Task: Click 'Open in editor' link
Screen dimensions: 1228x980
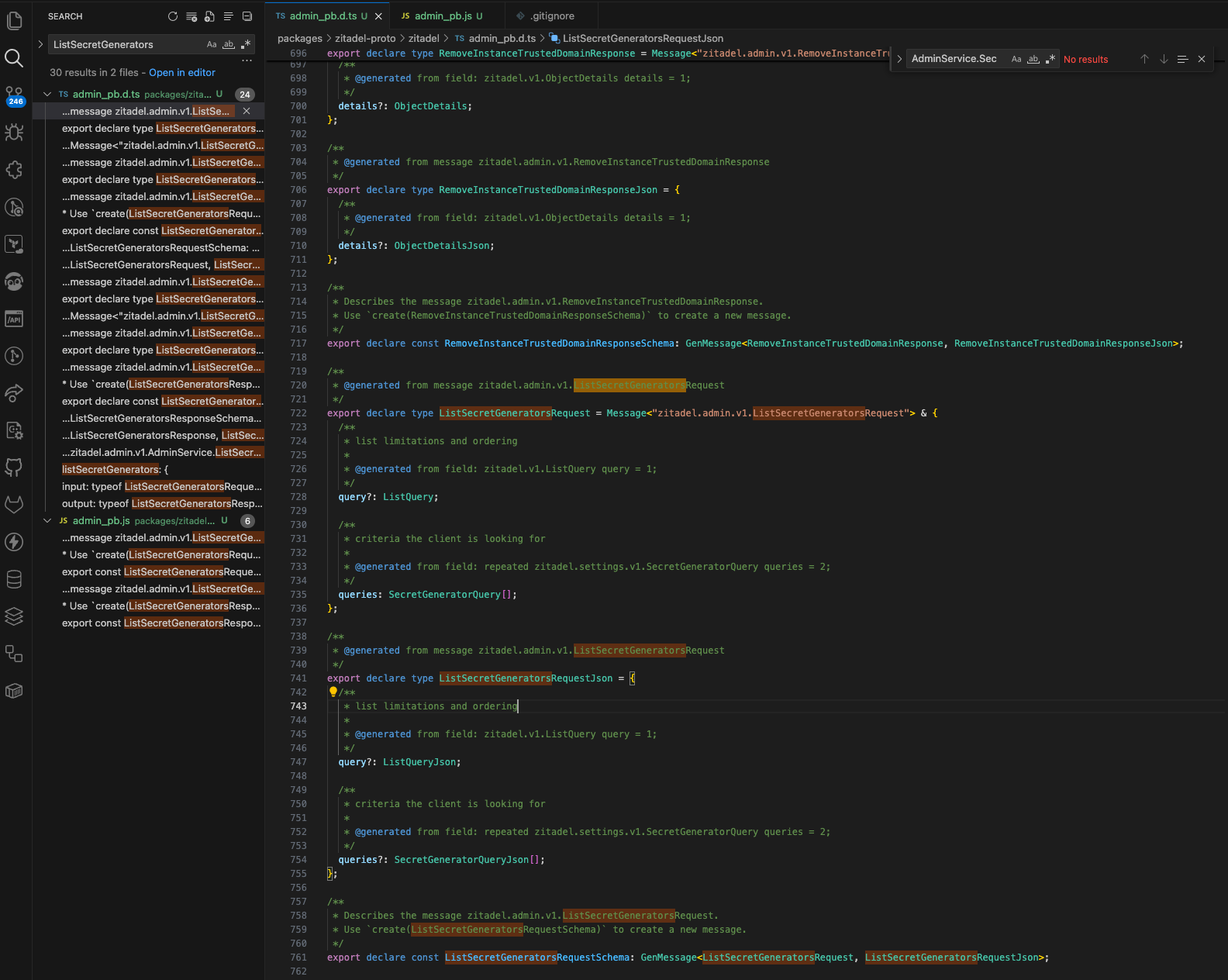Action: click(x=182, y=72)
